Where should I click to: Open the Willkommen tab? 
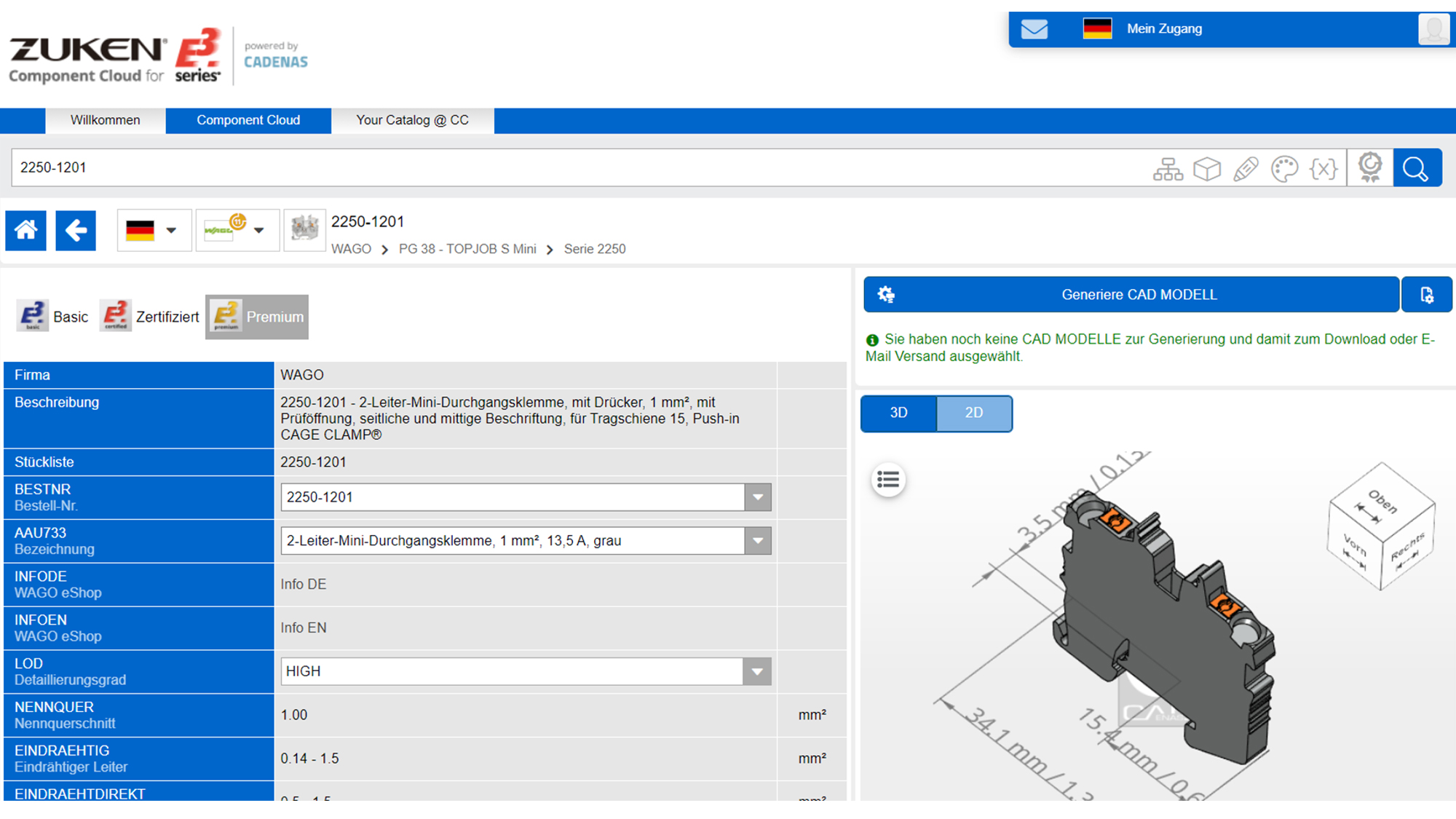point(106,120)
